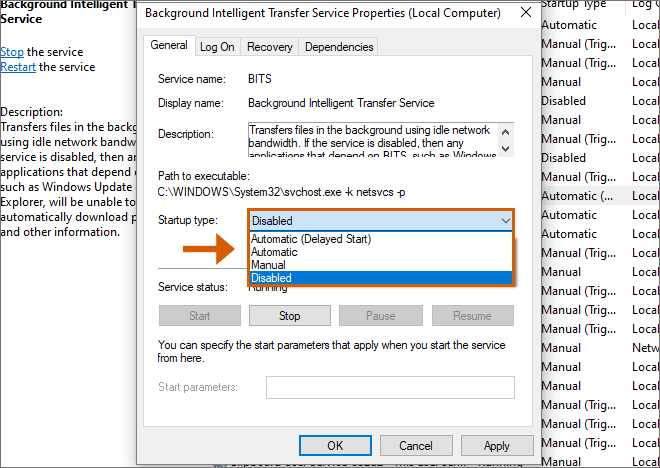
Task: Sort services by the Startup Type column header
Action: 573,5
